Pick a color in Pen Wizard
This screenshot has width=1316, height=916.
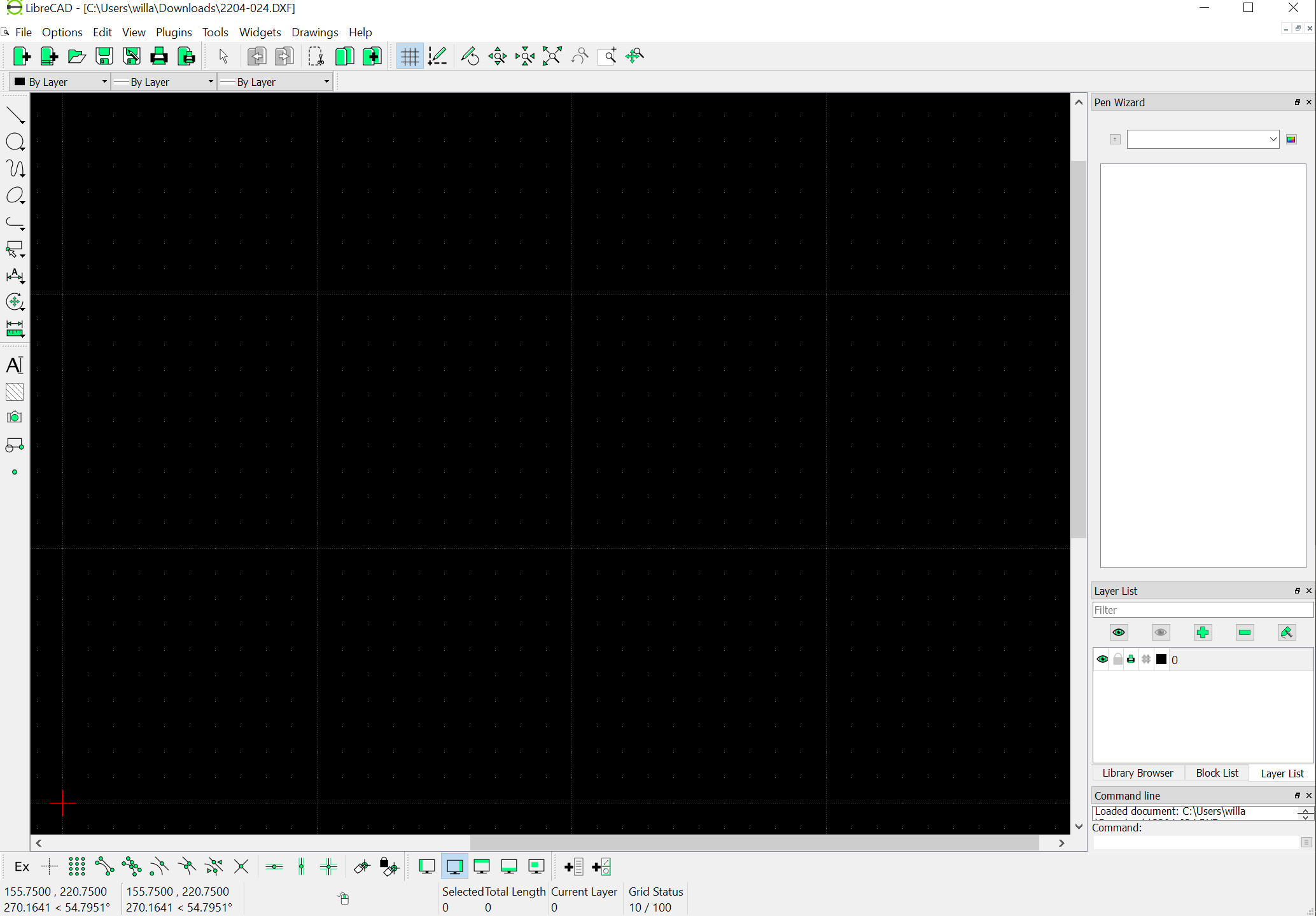click(1291, 139)
